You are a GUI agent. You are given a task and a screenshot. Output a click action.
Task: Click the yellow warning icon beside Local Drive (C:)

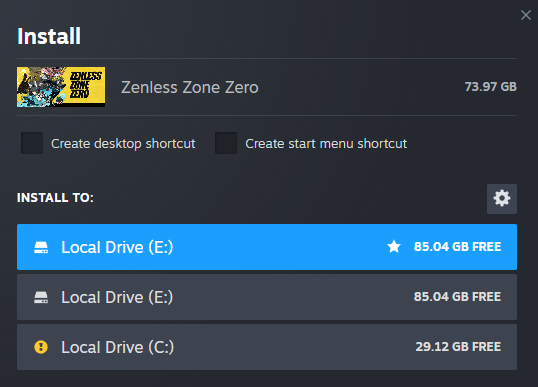(x=41, y=347)
